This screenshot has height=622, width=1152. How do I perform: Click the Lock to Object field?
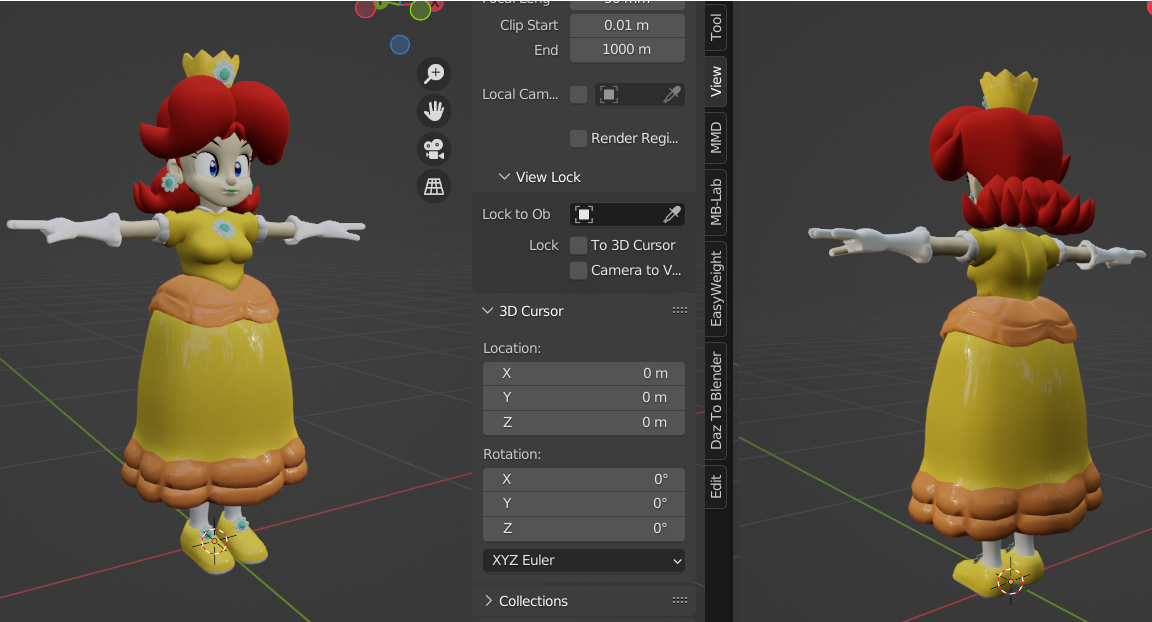[627, 214]
